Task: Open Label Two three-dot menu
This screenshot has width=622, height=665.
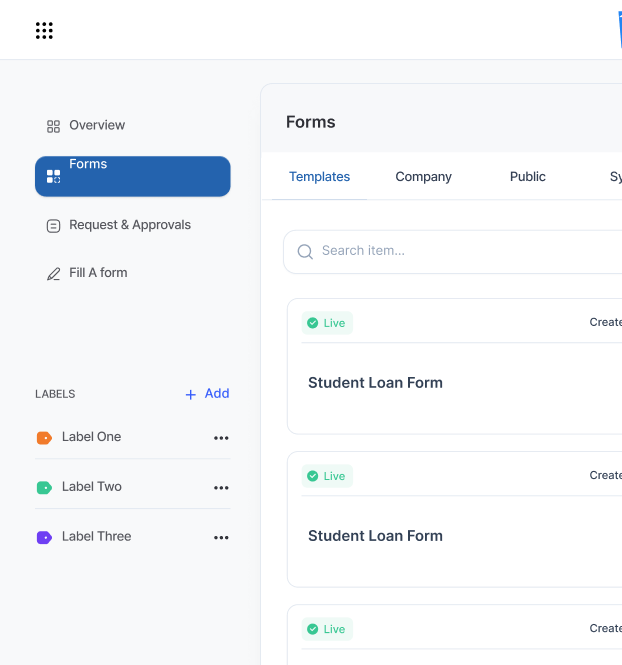Action: point(221,488)
